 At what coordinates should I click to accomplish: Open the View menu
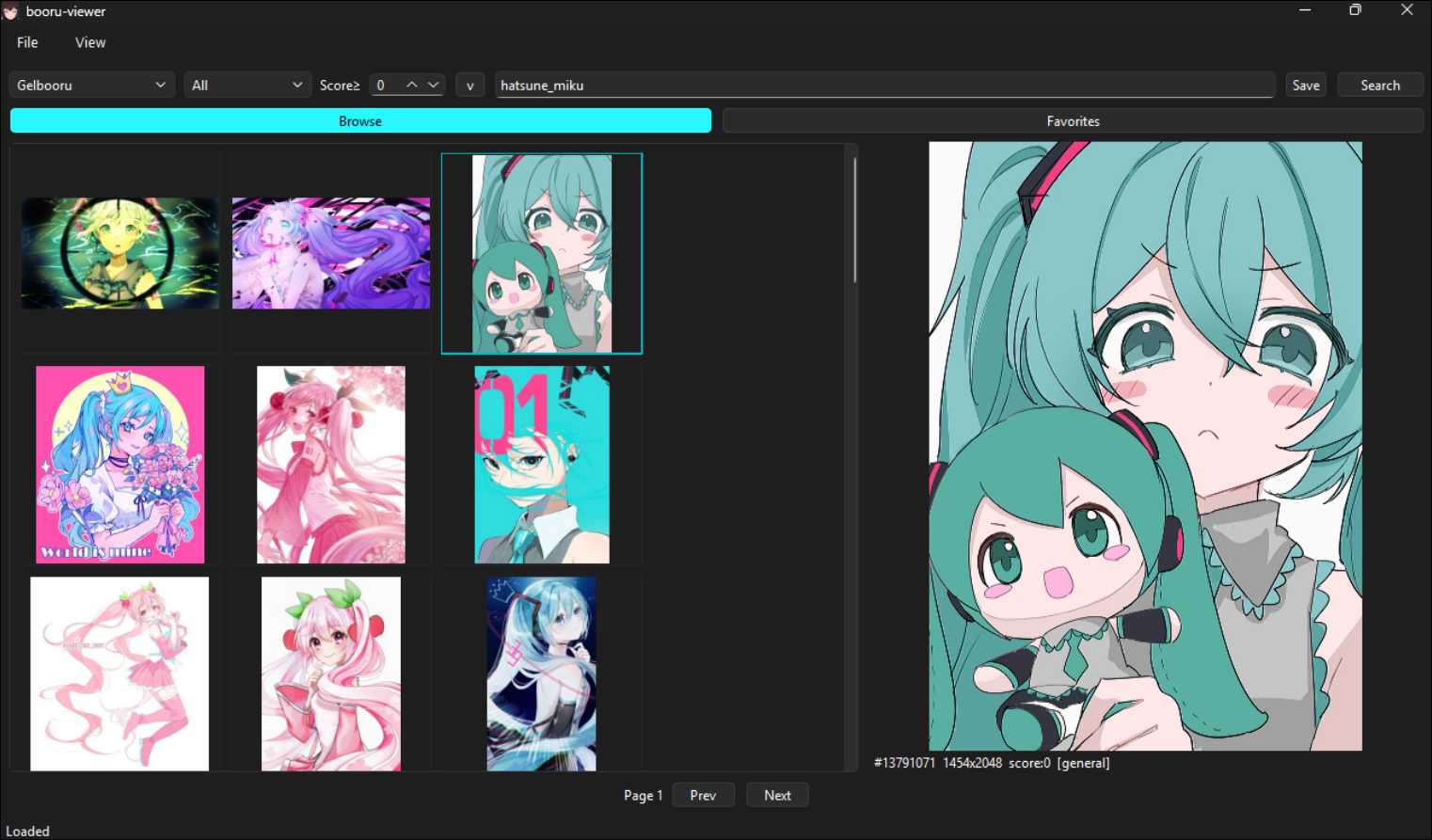[89, 42]
